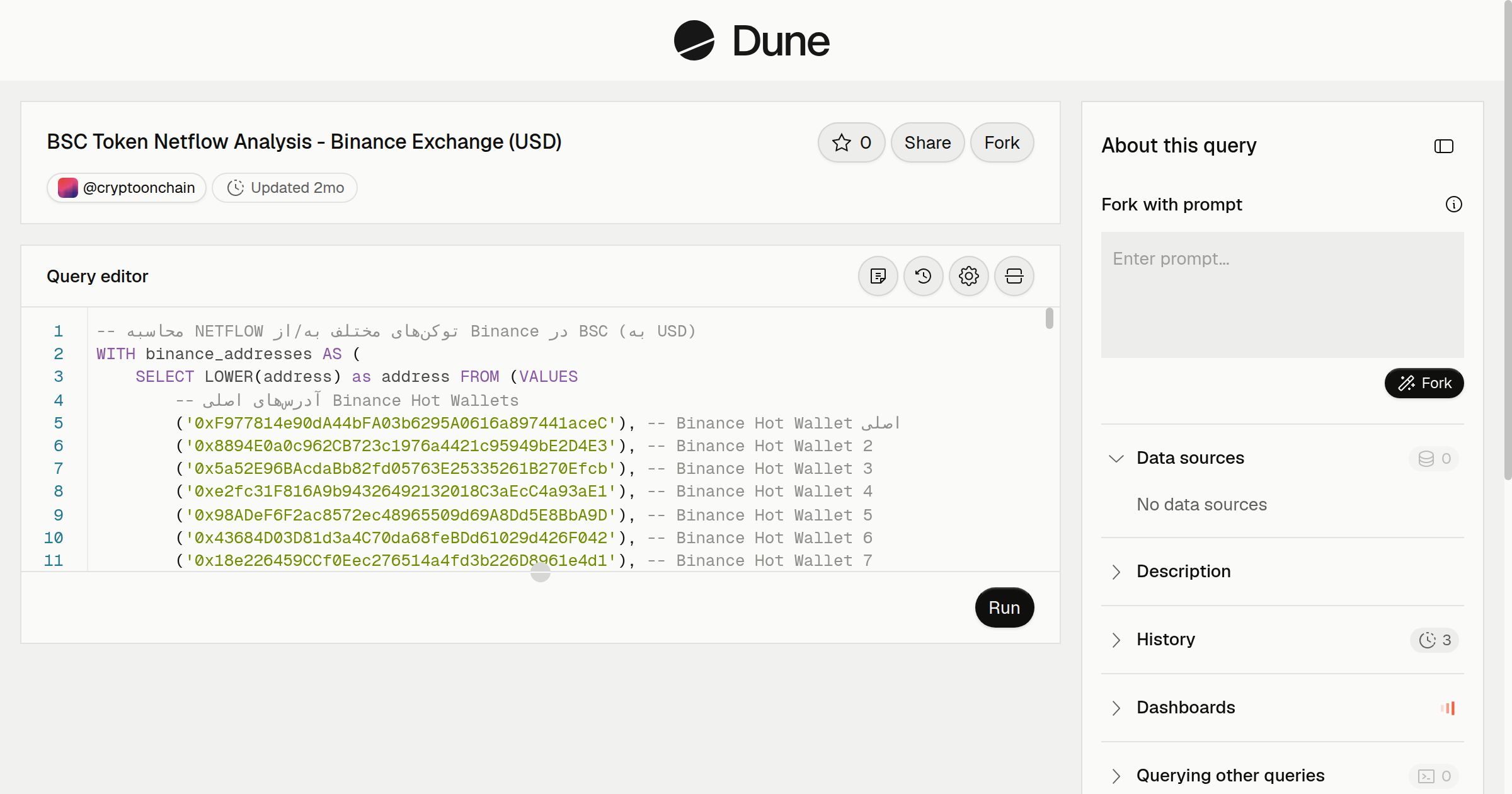Fork the query from header

(x=1002, y=142)
